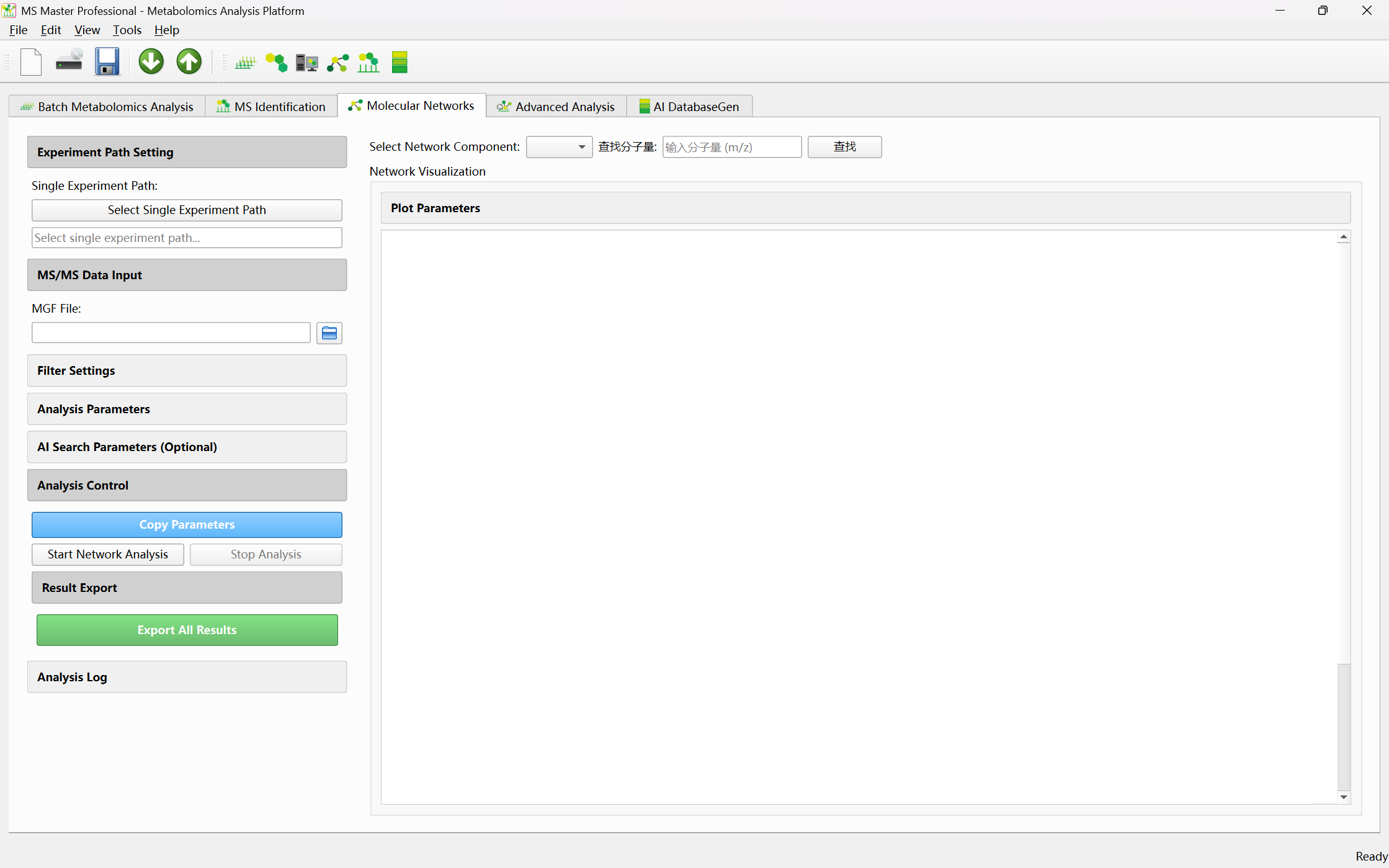Collapse the MS/MS Data Input section

[x=187, y=275]
